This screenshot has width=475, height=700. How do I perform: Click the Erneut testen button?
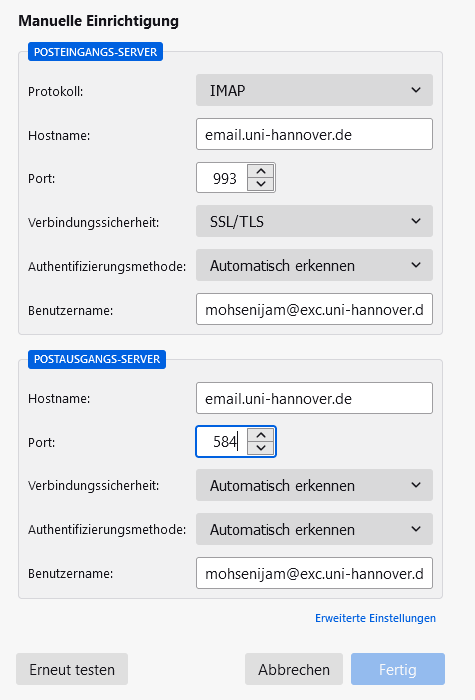click(72, 669)
